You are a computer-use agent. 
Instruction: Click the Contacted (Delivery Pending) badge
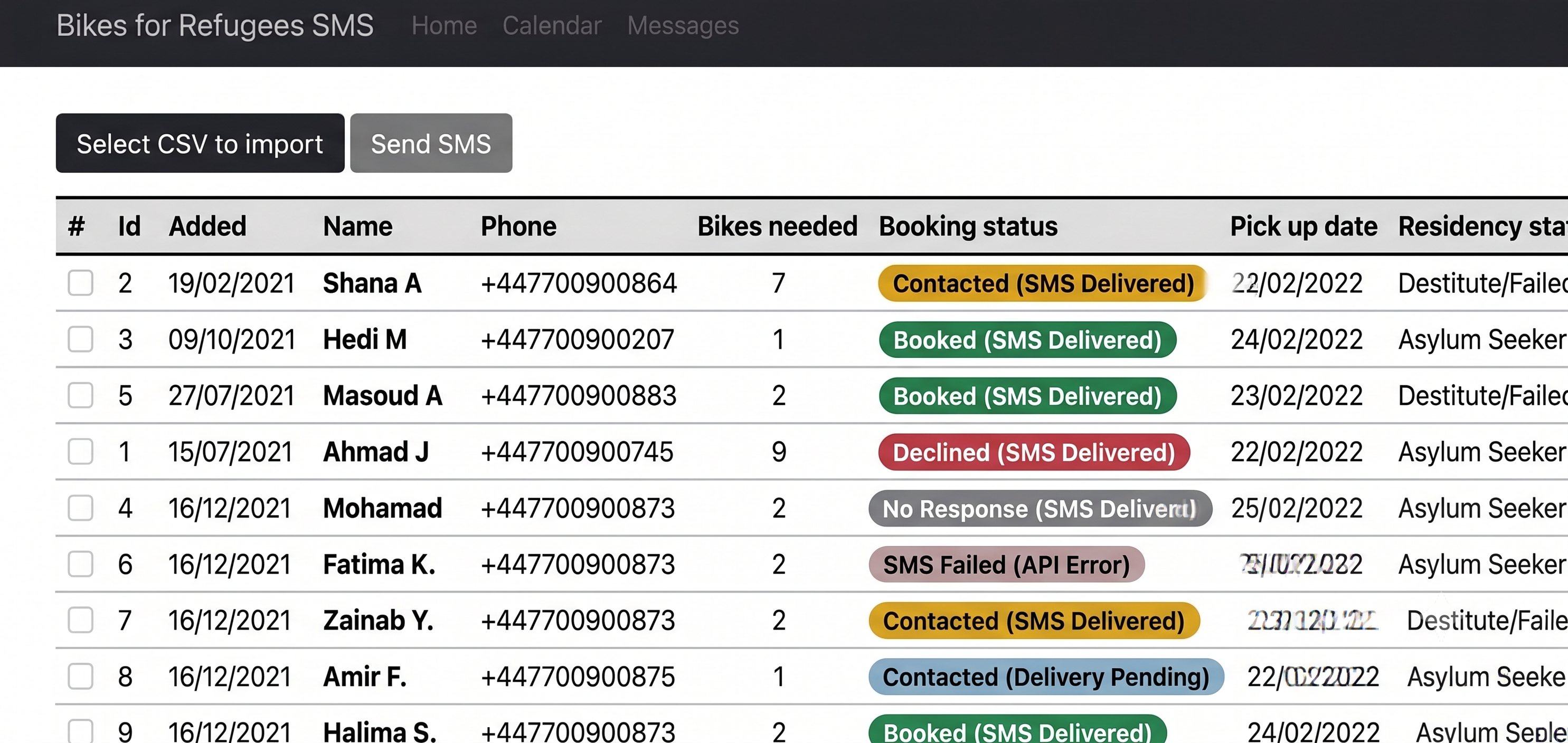tap(1046, 677)
